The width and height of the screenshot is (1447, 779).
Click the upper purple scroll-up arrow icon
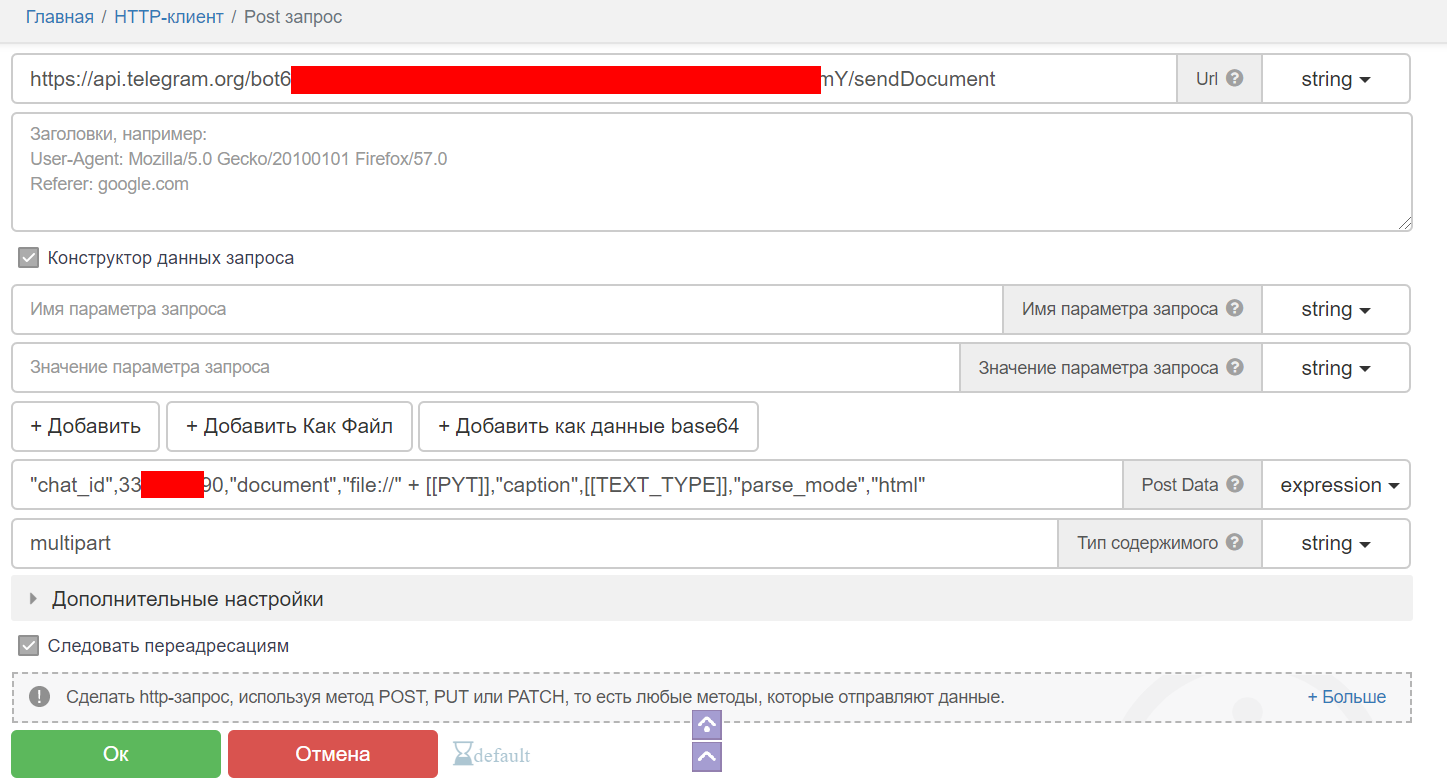coord(707,725)
